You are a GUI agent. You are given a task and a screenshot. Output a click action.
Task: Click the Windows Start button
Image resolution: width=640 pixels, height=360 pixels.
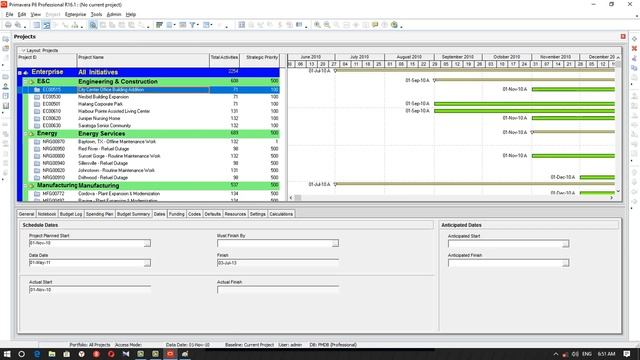click(7, 354)
